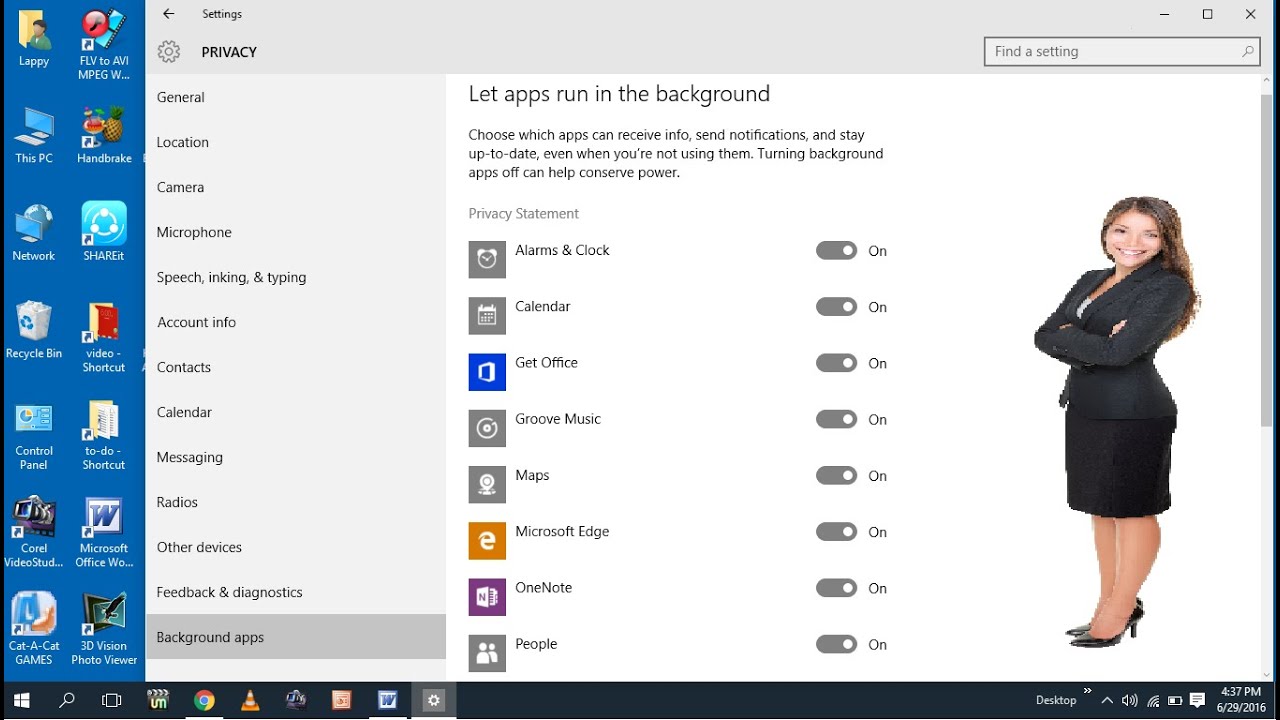Click the Privacy settings gear icon

(169, 52)
